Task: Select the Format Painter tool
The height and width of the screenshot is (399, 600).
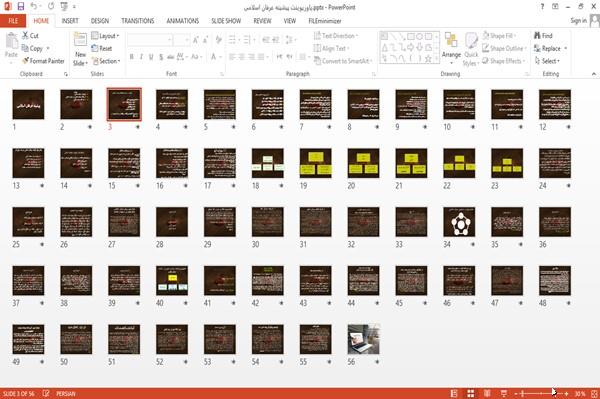Action: pyautogui.click(x=43, y=61)
